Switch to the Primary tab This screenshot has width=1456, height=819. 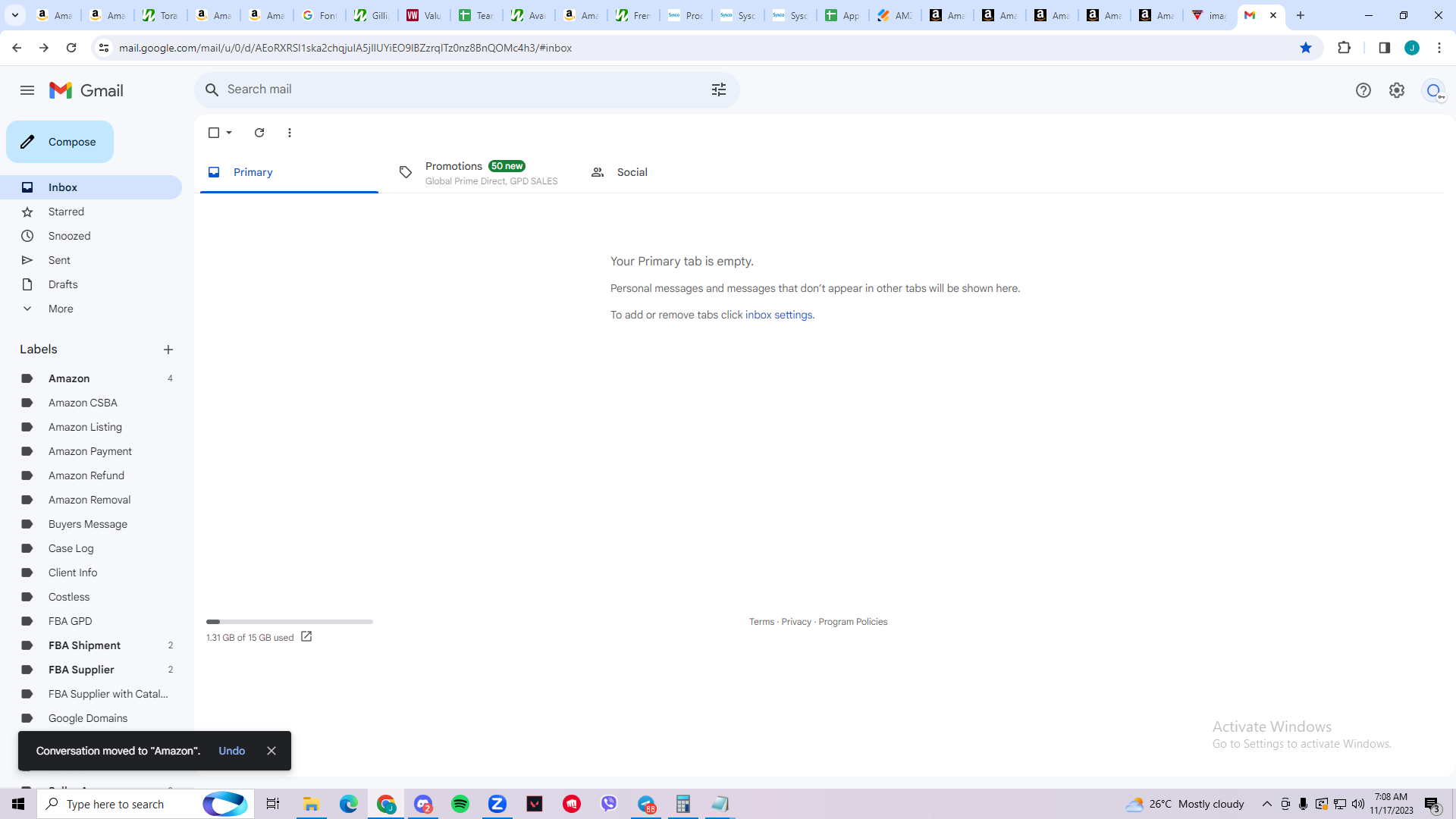point(289,172)
